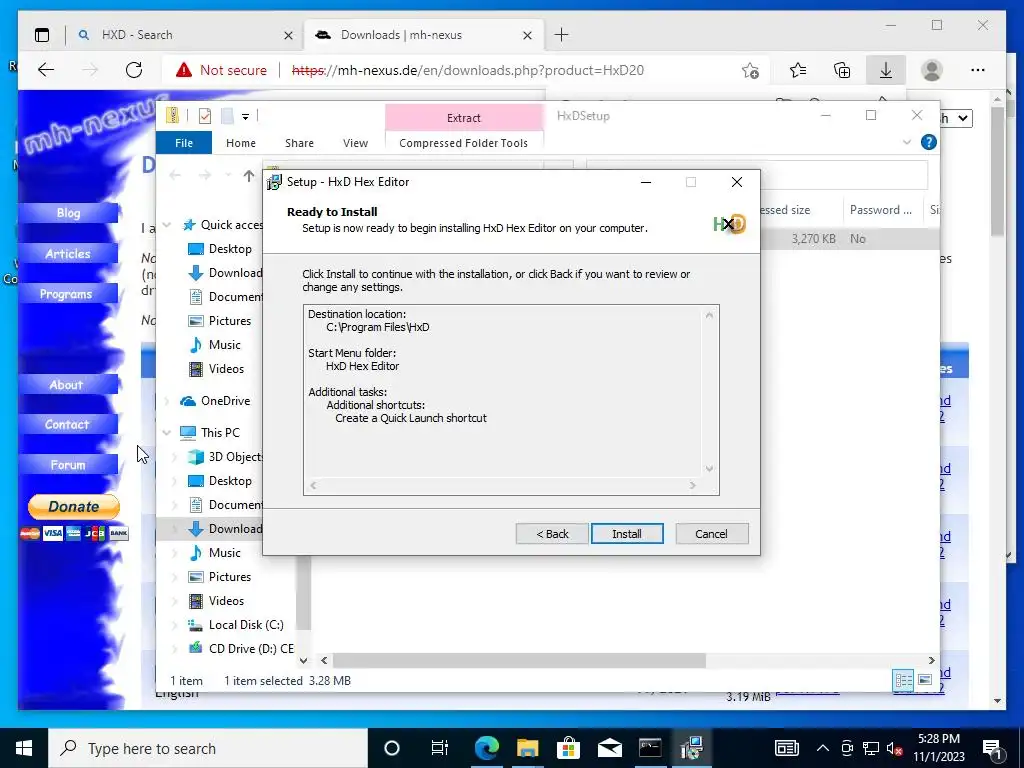Expand the Explorer ribbon chevron
Screen dimensions: 1024x768
(906, 142)
